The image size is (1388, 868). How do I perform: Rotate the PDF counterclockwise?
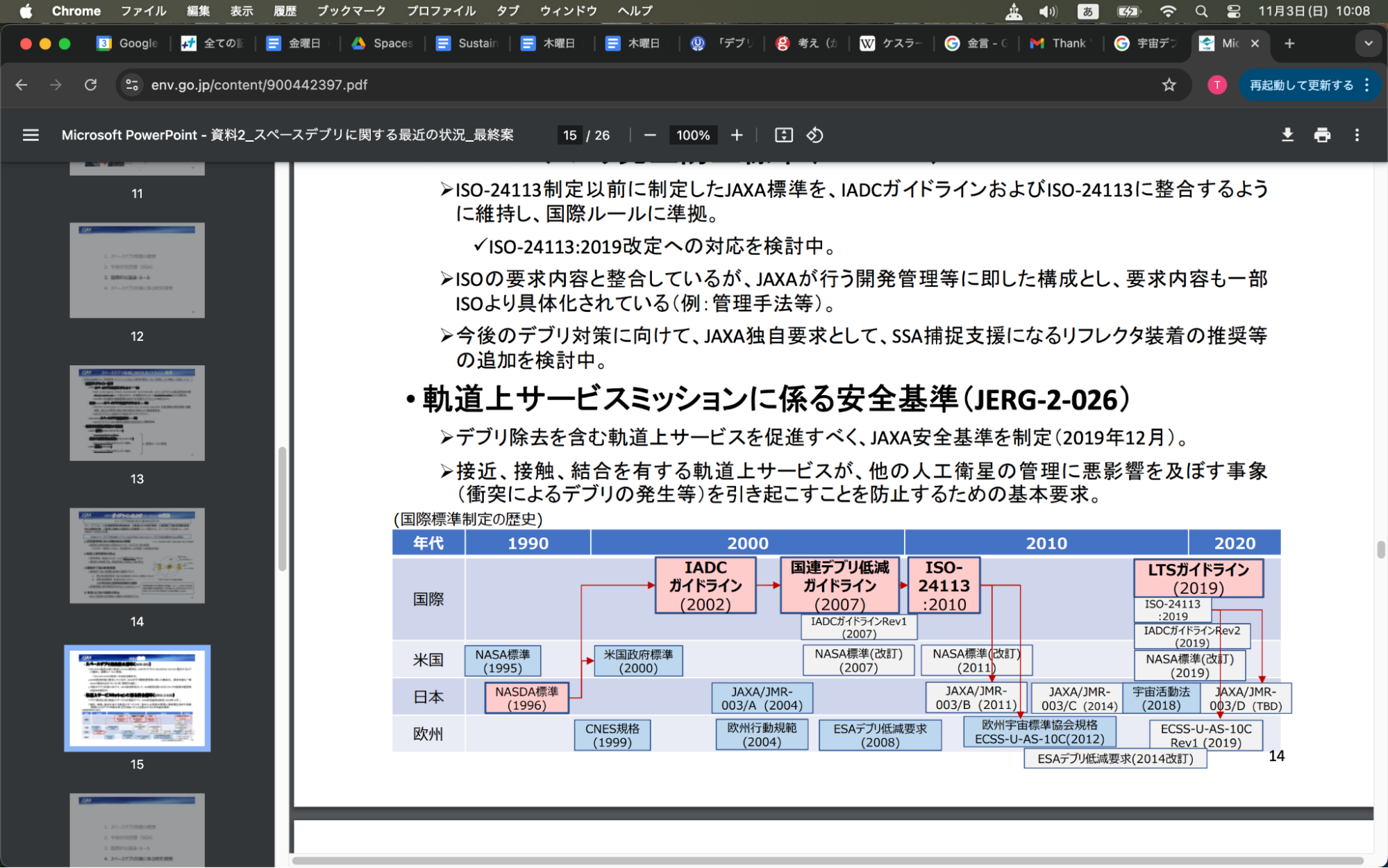pyautogui.click(x=815, y=135)
